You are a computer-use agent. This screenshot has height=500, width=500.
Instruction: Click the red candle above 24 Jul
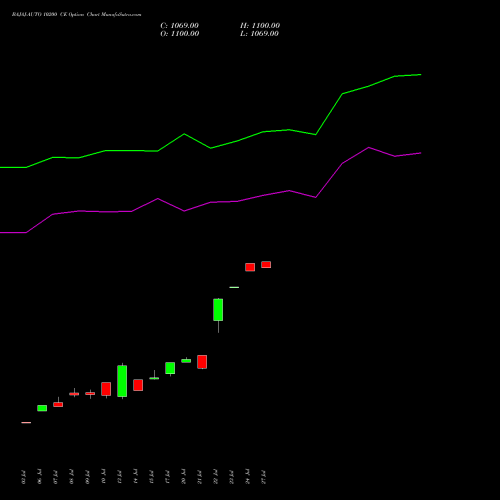(x=250, y=267)
